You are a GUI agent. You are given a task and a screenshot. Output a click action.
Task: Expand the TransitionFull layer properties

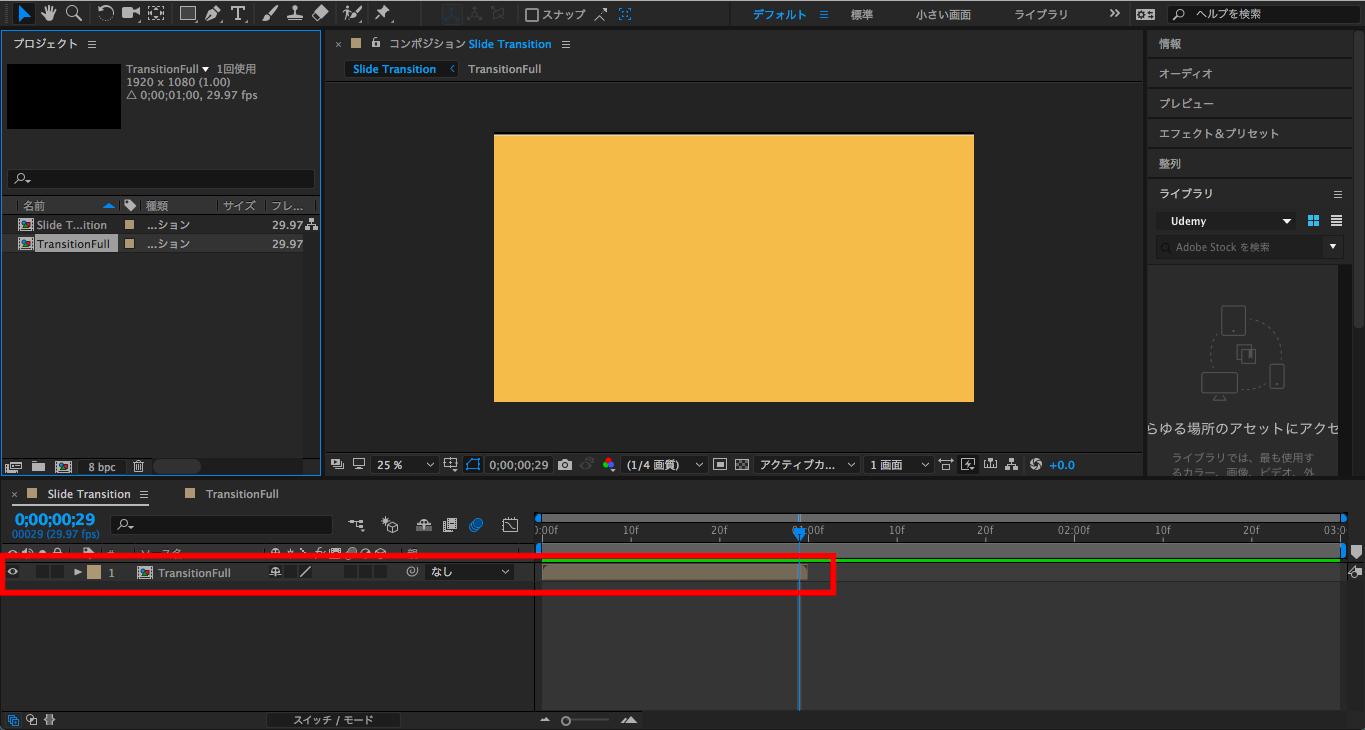[78, 572]
